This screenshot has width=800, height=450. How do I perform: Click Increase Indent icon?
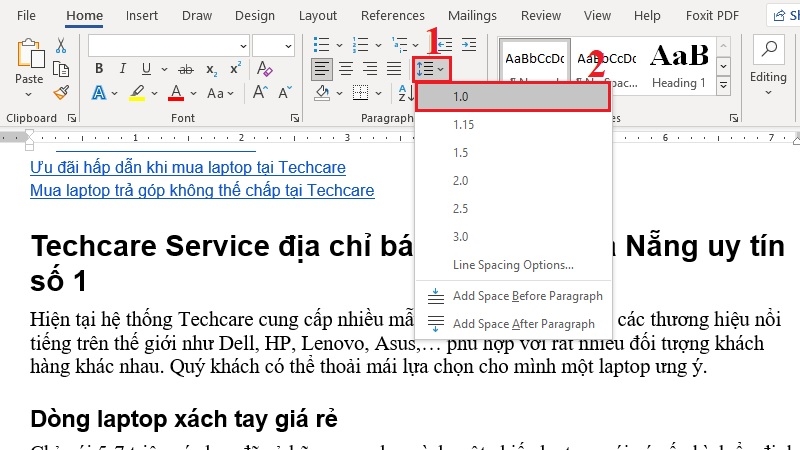(468, 45)
